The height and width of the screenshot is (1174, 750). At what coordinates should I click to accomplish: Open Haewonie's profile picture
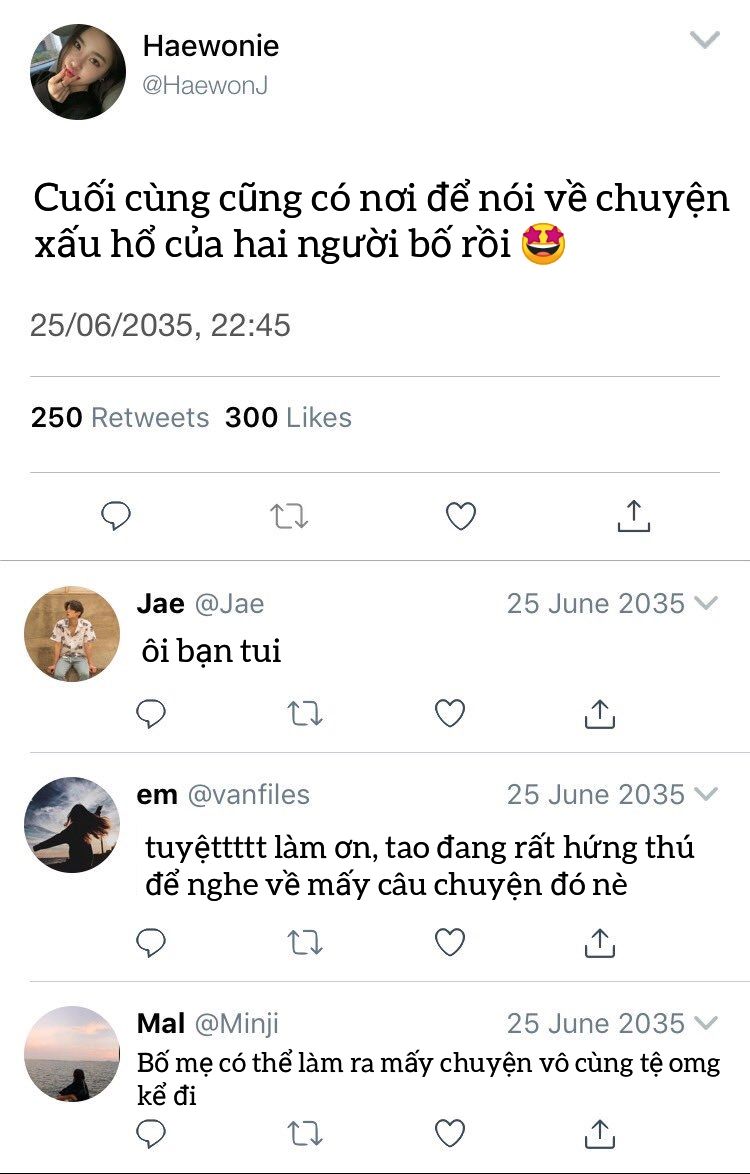[77, 72]
